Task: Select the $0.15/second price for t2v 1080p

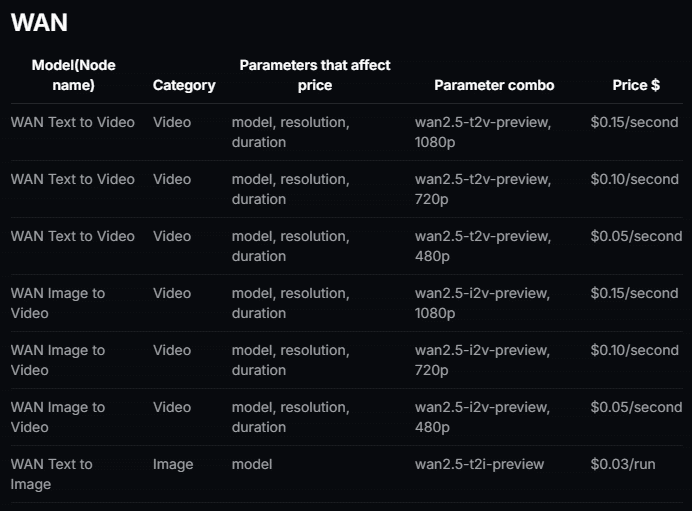Action: click(634, 122)
